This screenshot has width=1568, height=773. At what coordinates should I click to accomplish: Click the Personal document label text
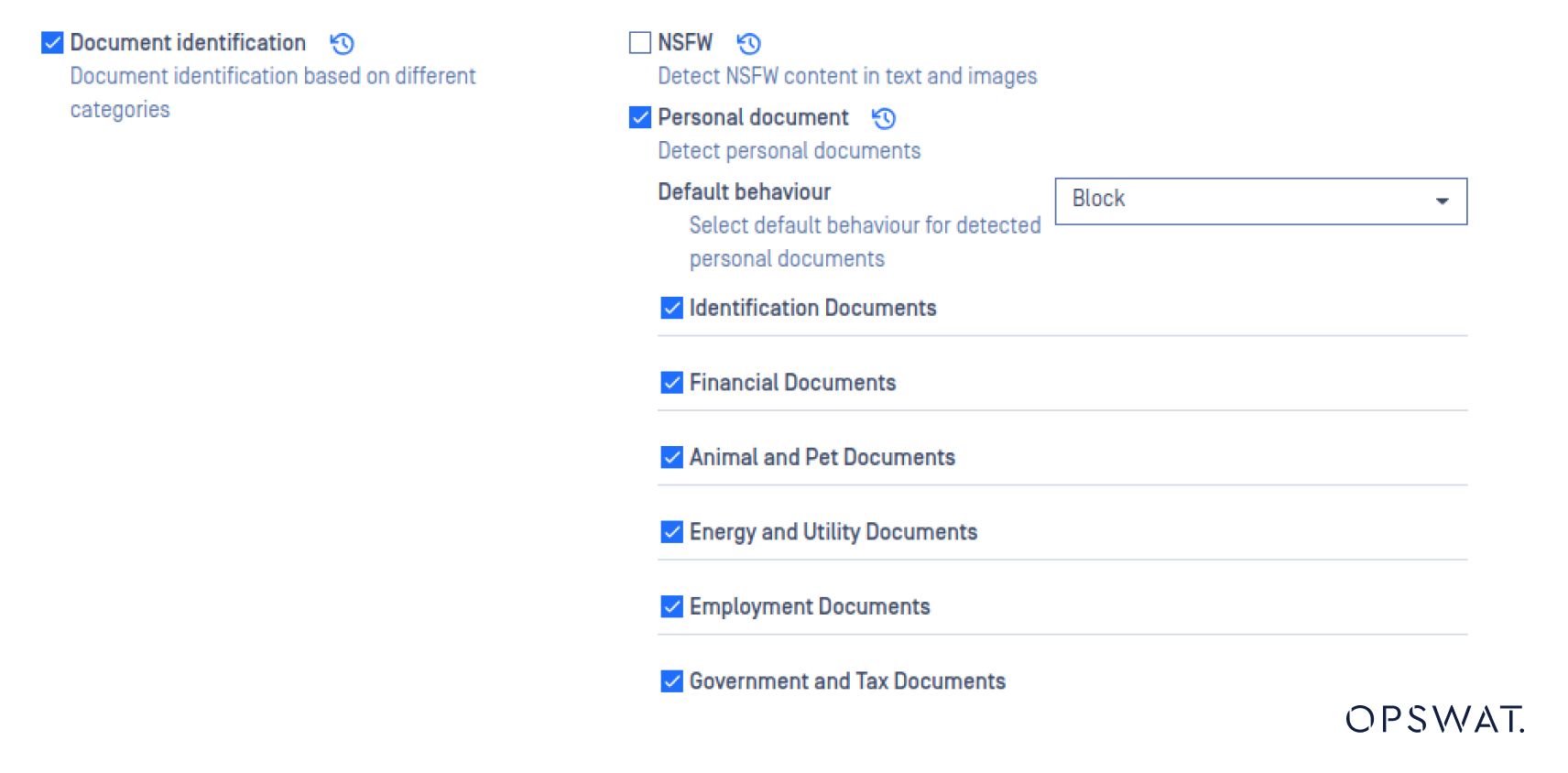point(753,117)
